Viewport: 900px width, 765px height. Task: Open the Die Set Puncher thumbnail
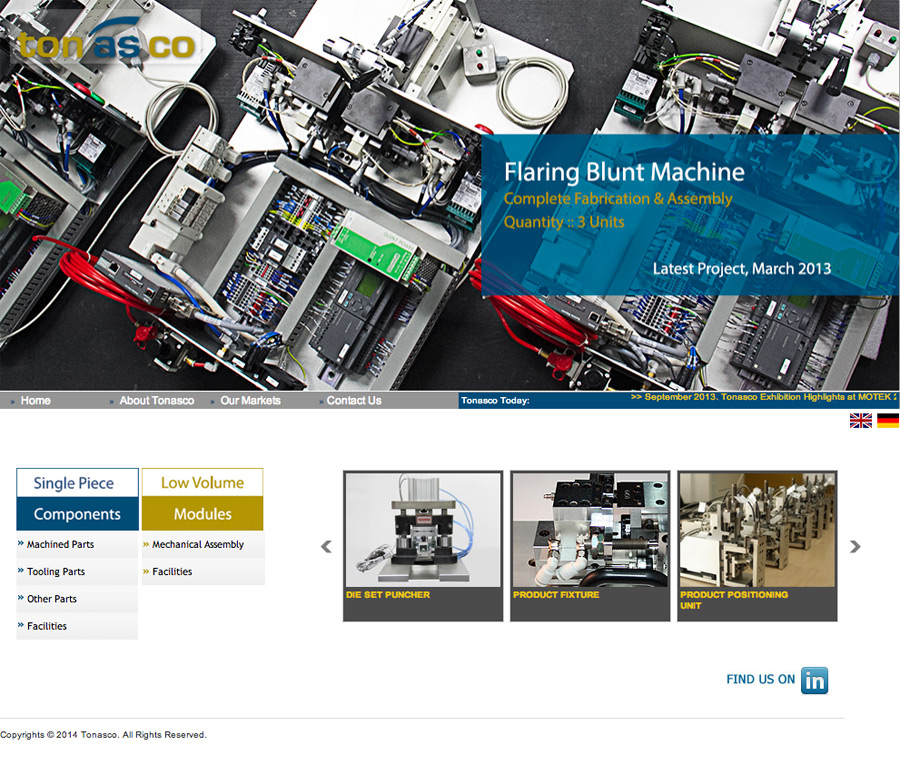(x=423, y=530)
